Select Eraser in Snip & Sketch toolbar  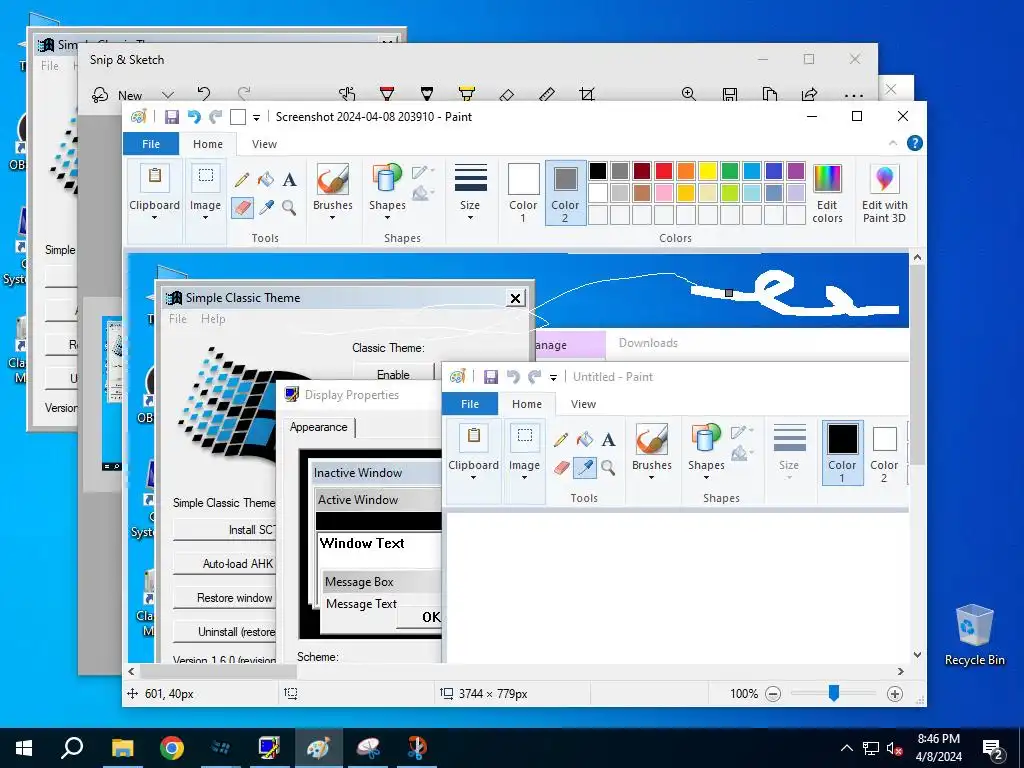coord(507,95)
